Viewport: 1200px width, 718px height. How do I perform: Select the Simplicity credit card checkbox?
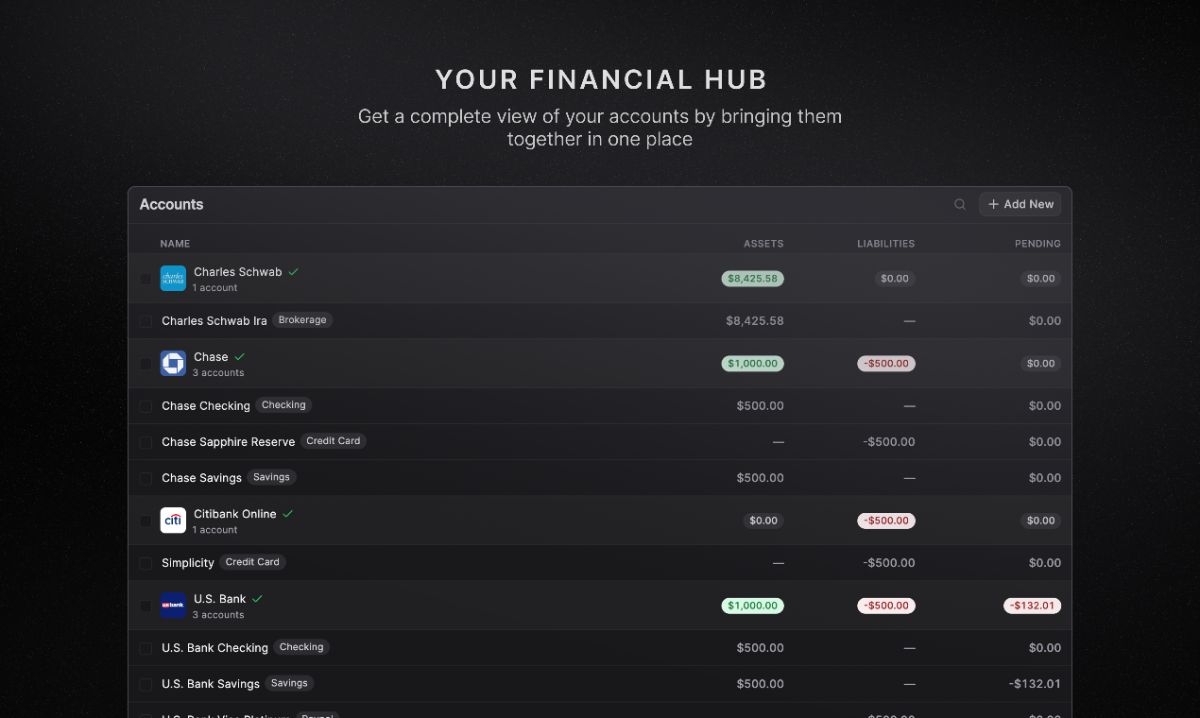(x=146, y=563)
